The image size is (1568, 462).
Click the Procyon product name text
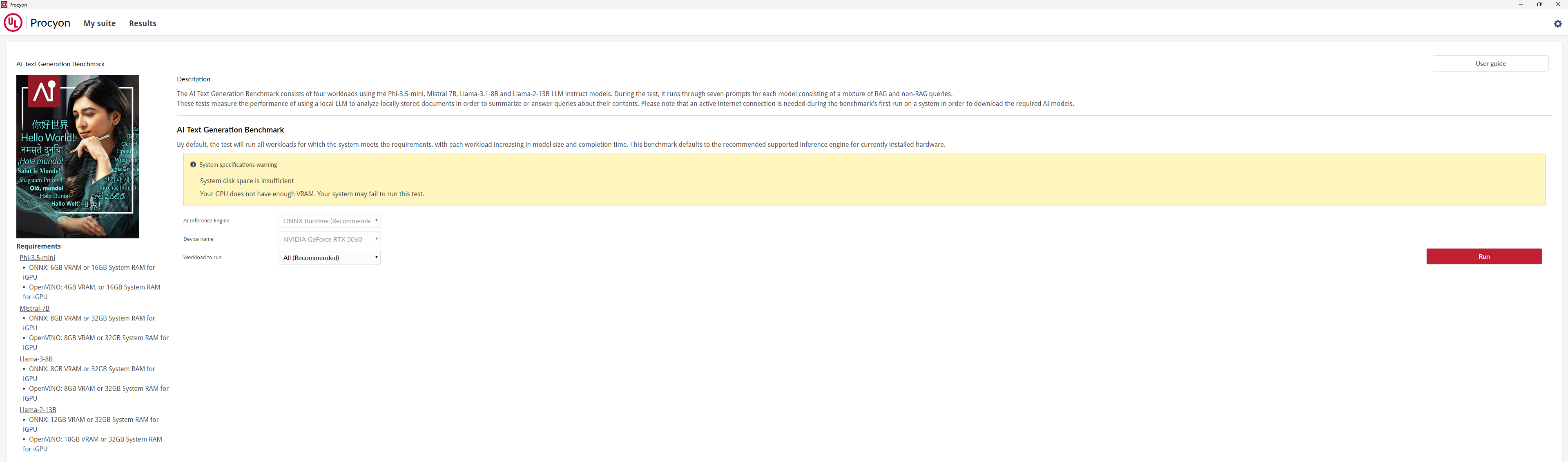coord(50,23)
